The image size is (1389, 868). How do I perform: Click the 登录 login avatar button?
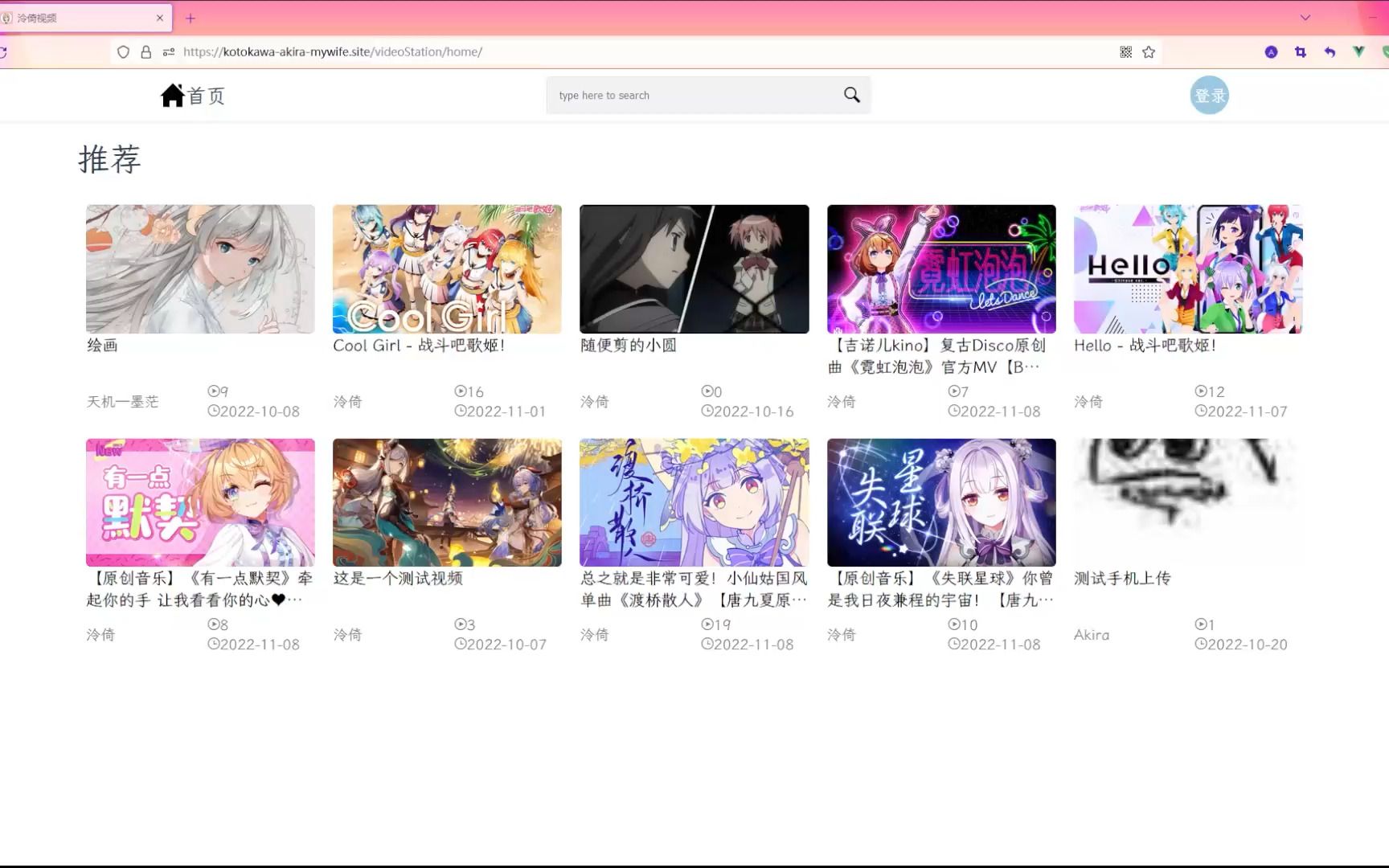pos(1209,96)
